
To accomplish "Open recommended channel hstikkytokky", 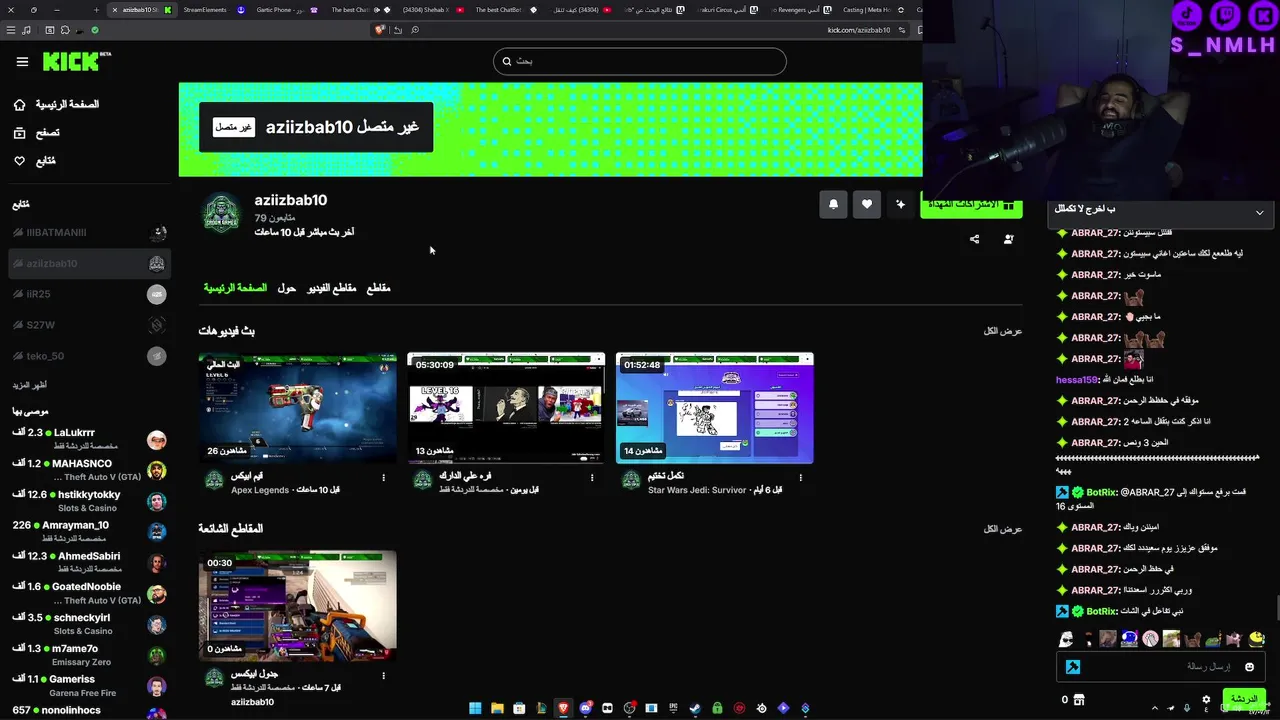I will pyautogui.click(x=90, y=501).
